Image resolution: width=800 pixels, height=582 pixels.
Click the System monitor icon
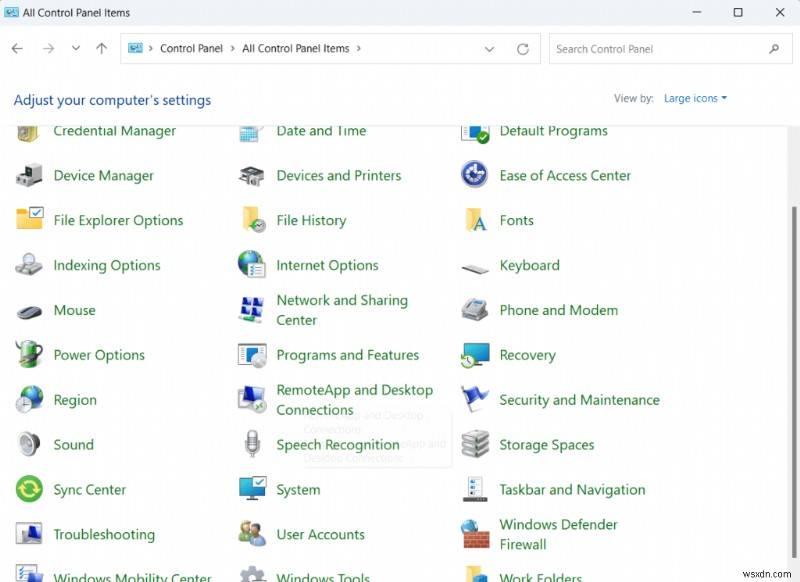pyautogui.click(x=252, y=489)
